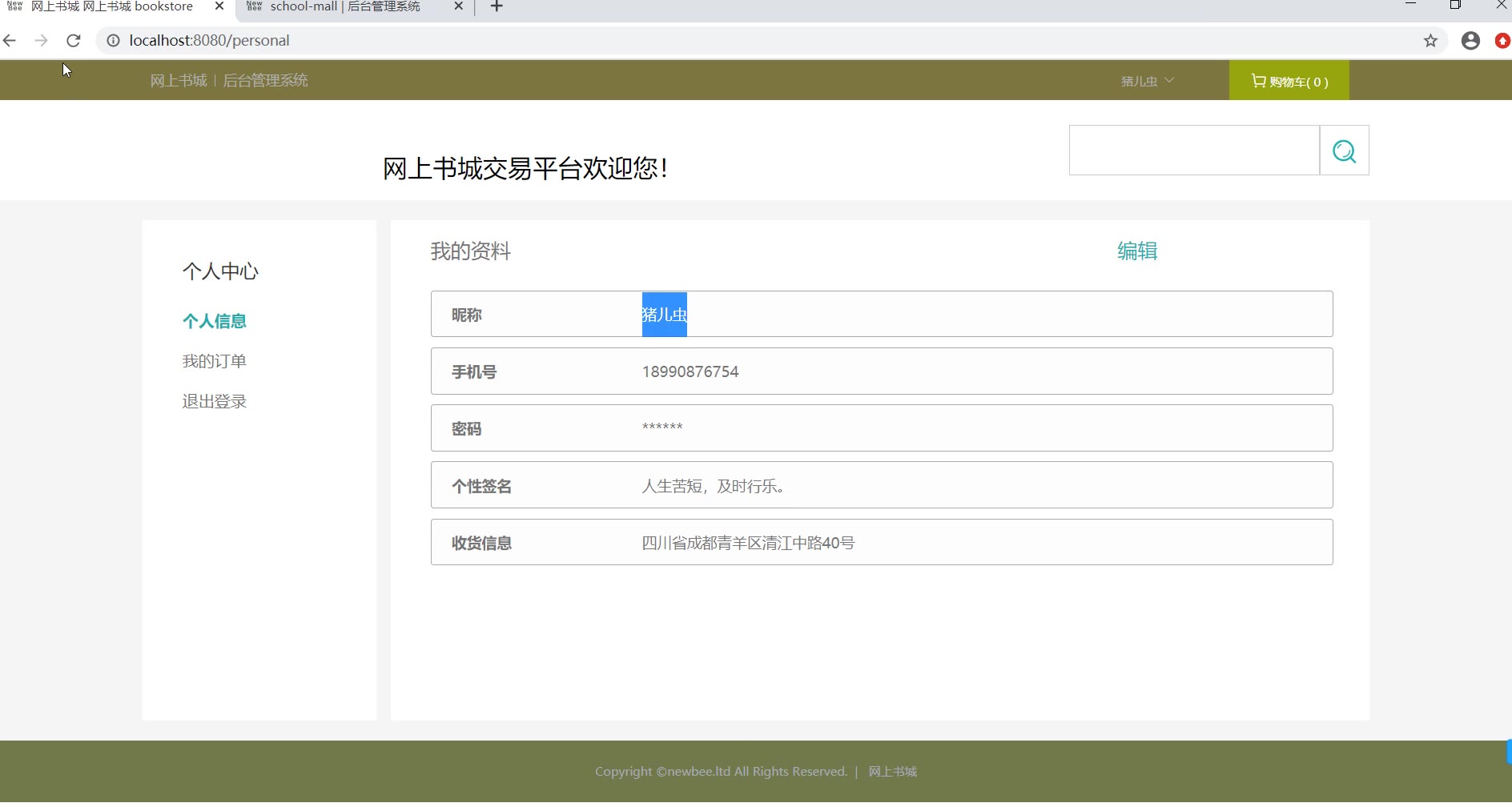Open the shopping cart (购物车)

pyautogui.click(x=1289, y=81)
